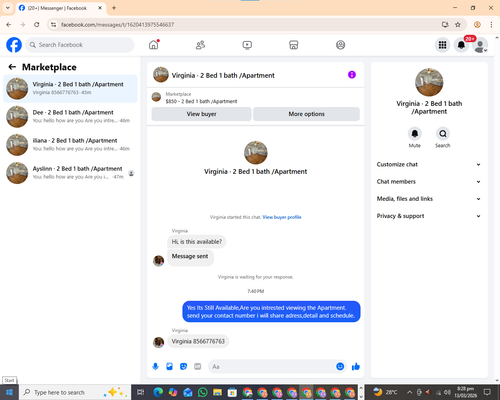Image resolution: width=500 pixels, height=400 pixels.
Task: Open the Ayslinn conversation in the list
Action: (x=70, y=173)
